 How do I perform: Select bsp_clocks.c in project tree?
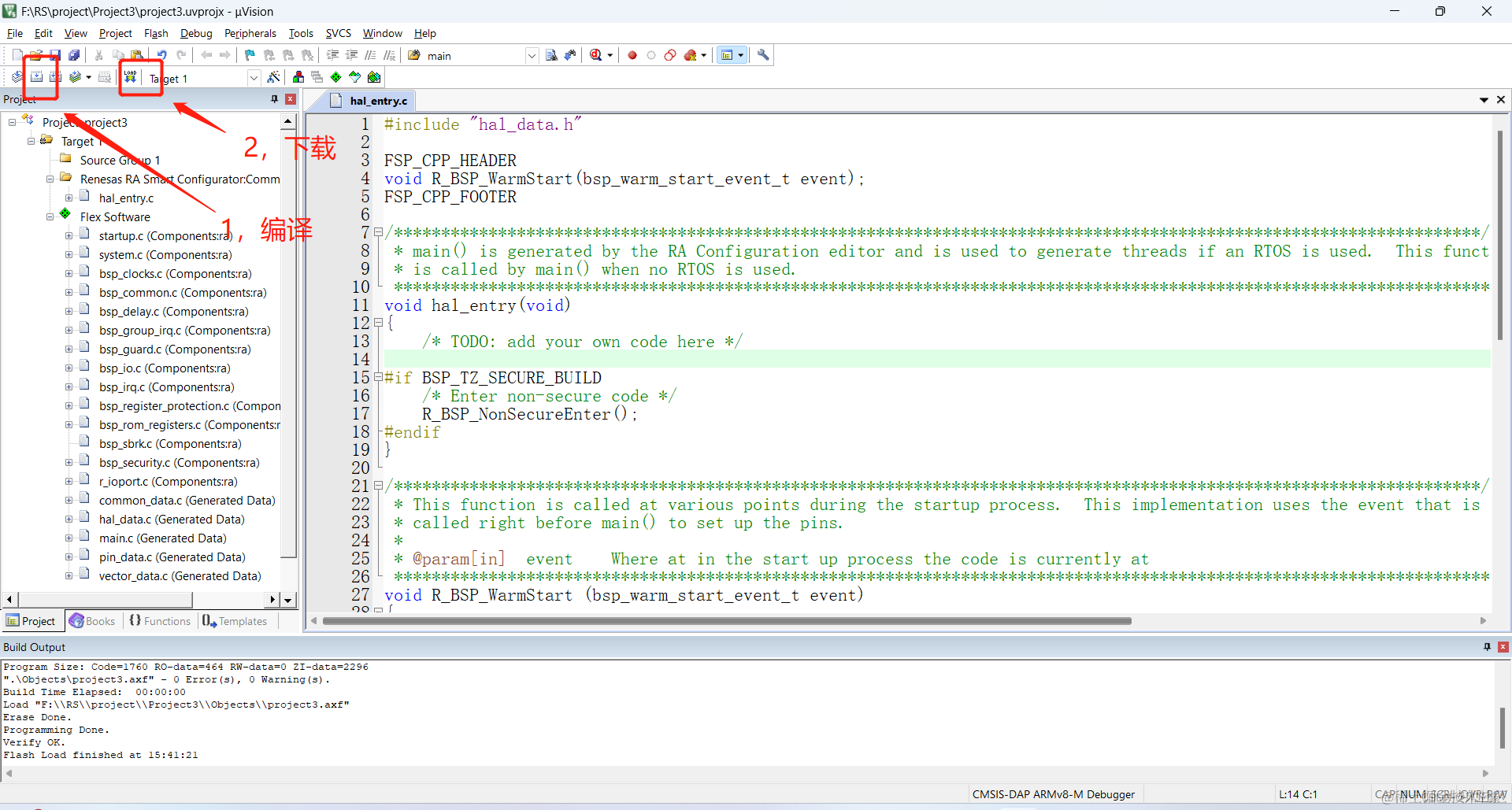(x=175, y=274)
